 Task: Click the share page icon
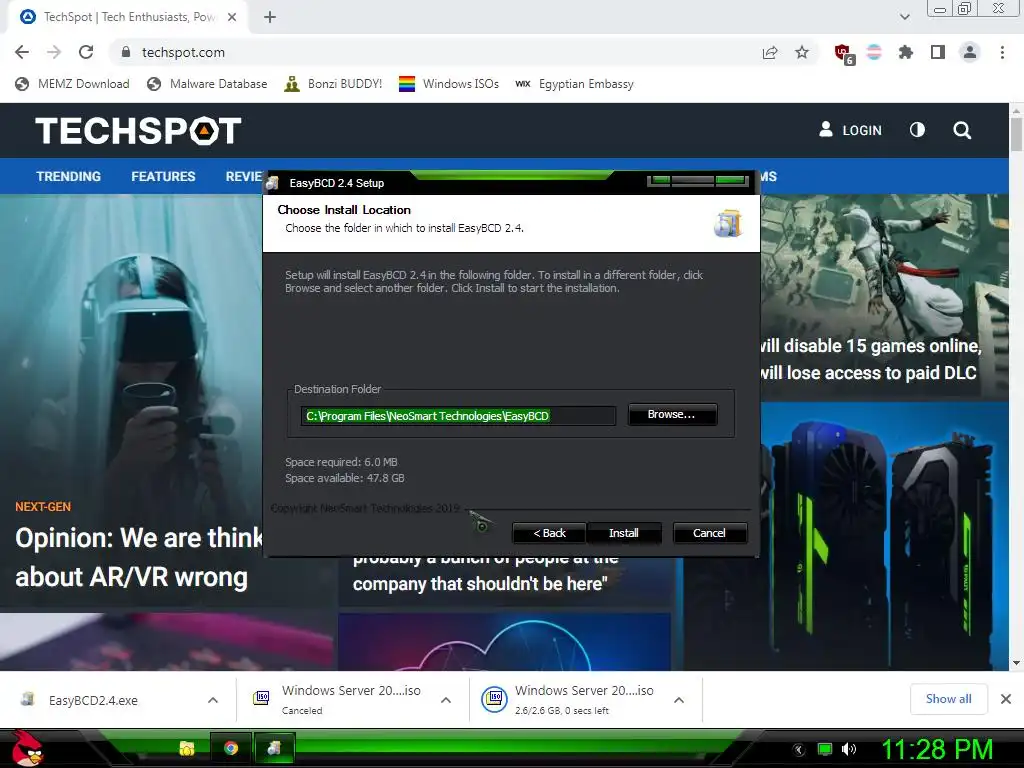click(x=770, y=52)
